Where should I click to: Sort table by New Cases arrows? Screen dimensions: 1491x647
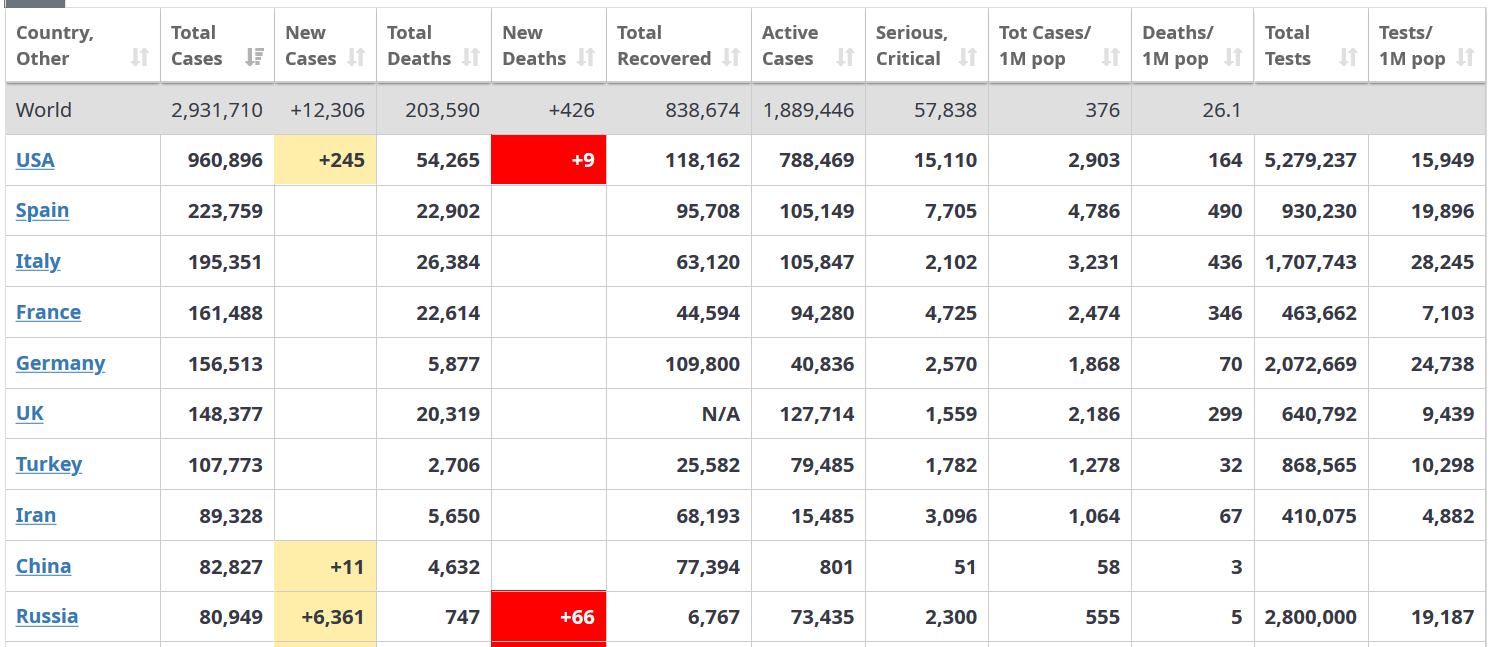[356, 58]
